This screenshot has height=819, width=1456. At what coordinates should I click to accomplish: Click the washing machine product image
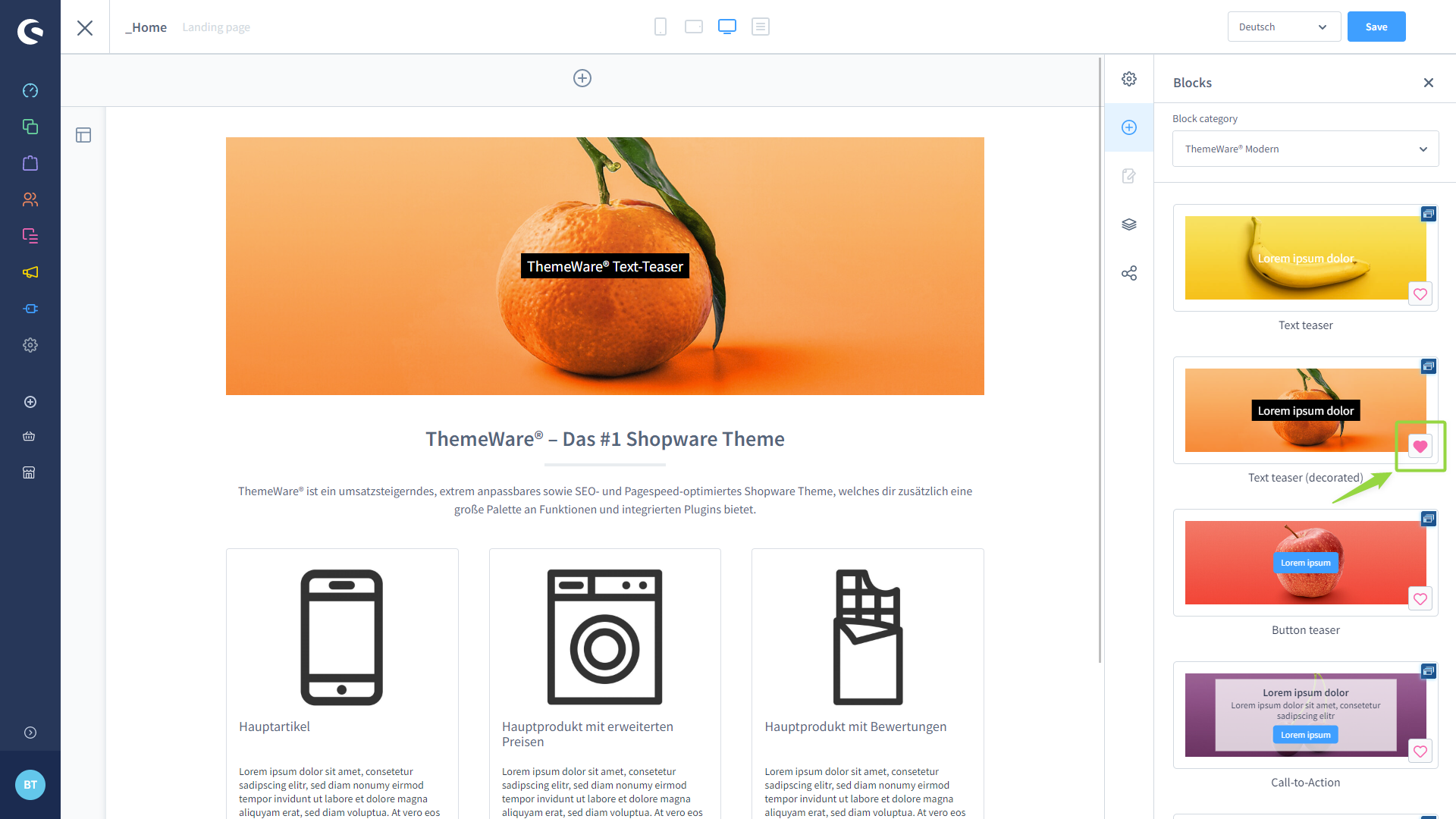(605, 637)
